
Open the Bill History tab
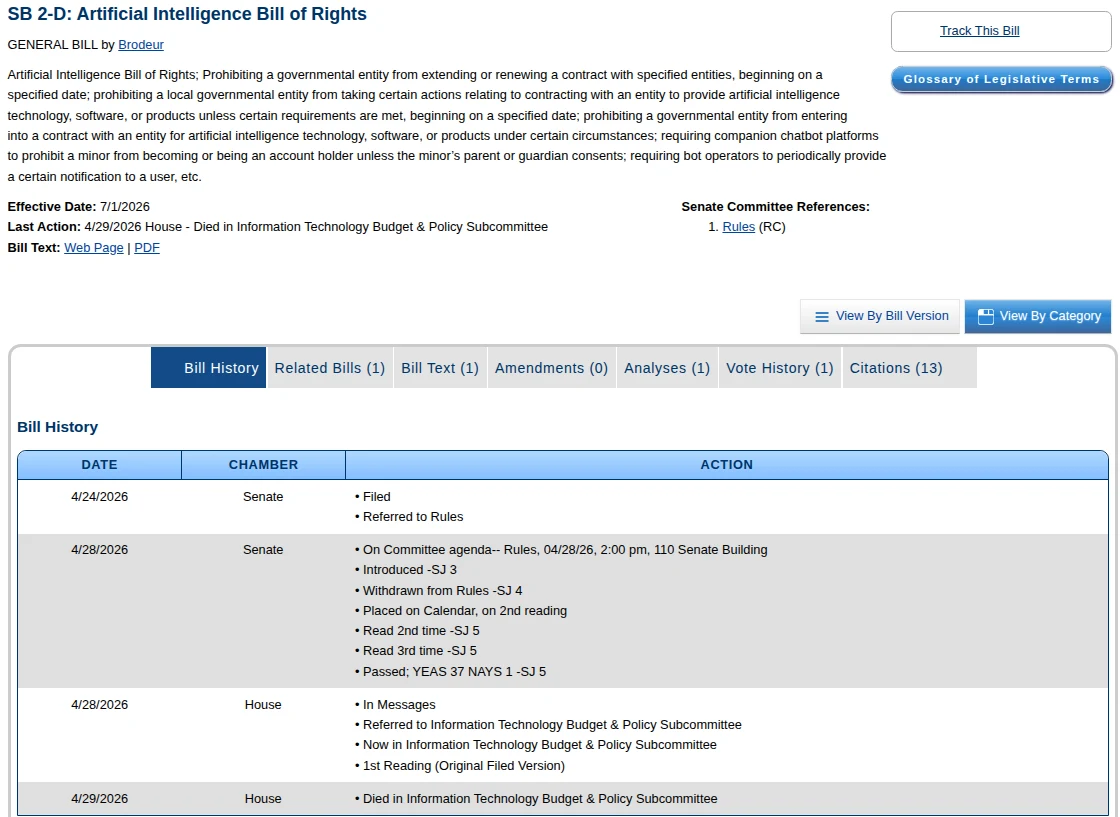pyautogui.click(x=209, y=368)
